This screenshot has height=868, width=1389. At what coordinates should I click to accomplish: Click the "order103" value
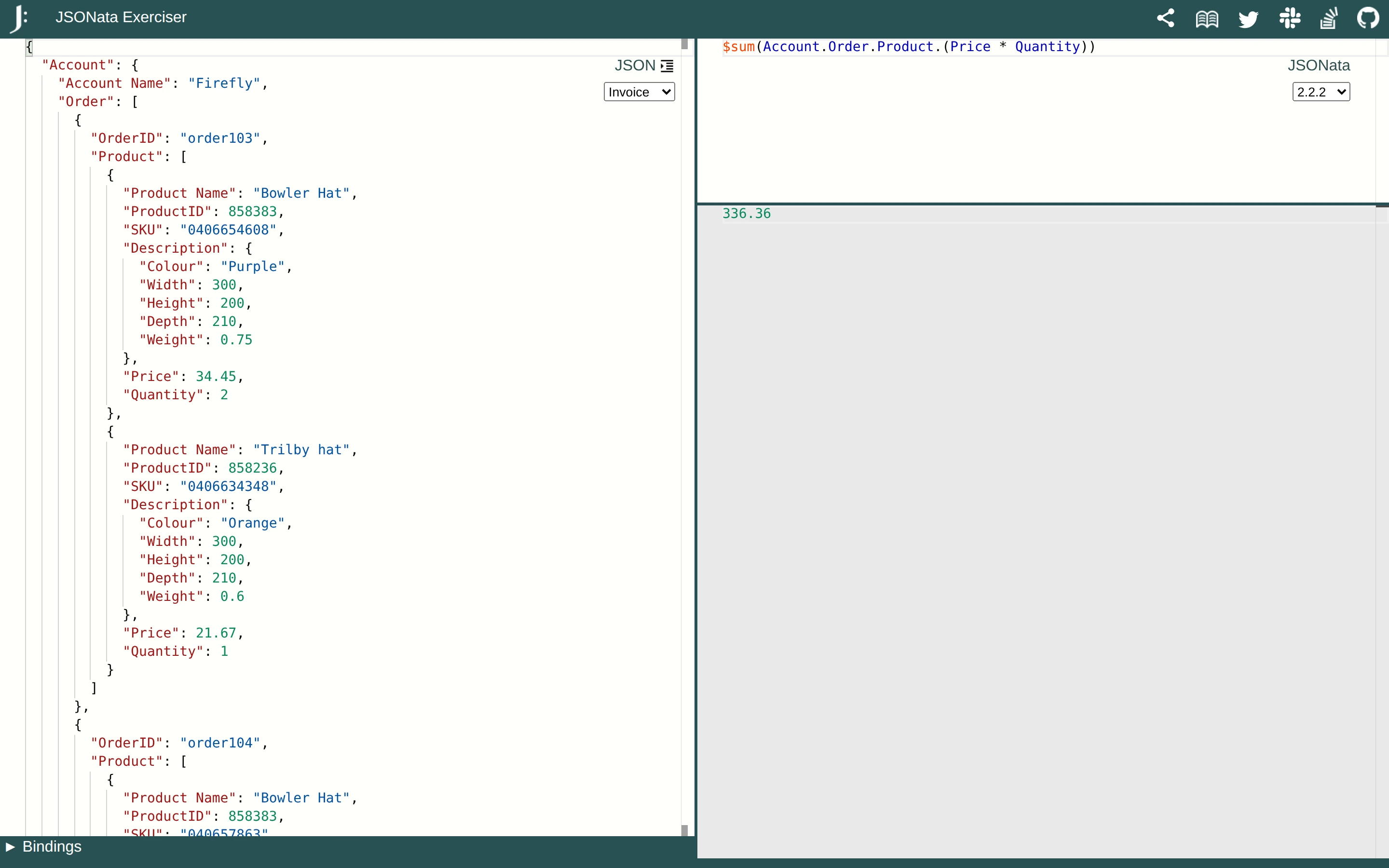click(220, 138)
